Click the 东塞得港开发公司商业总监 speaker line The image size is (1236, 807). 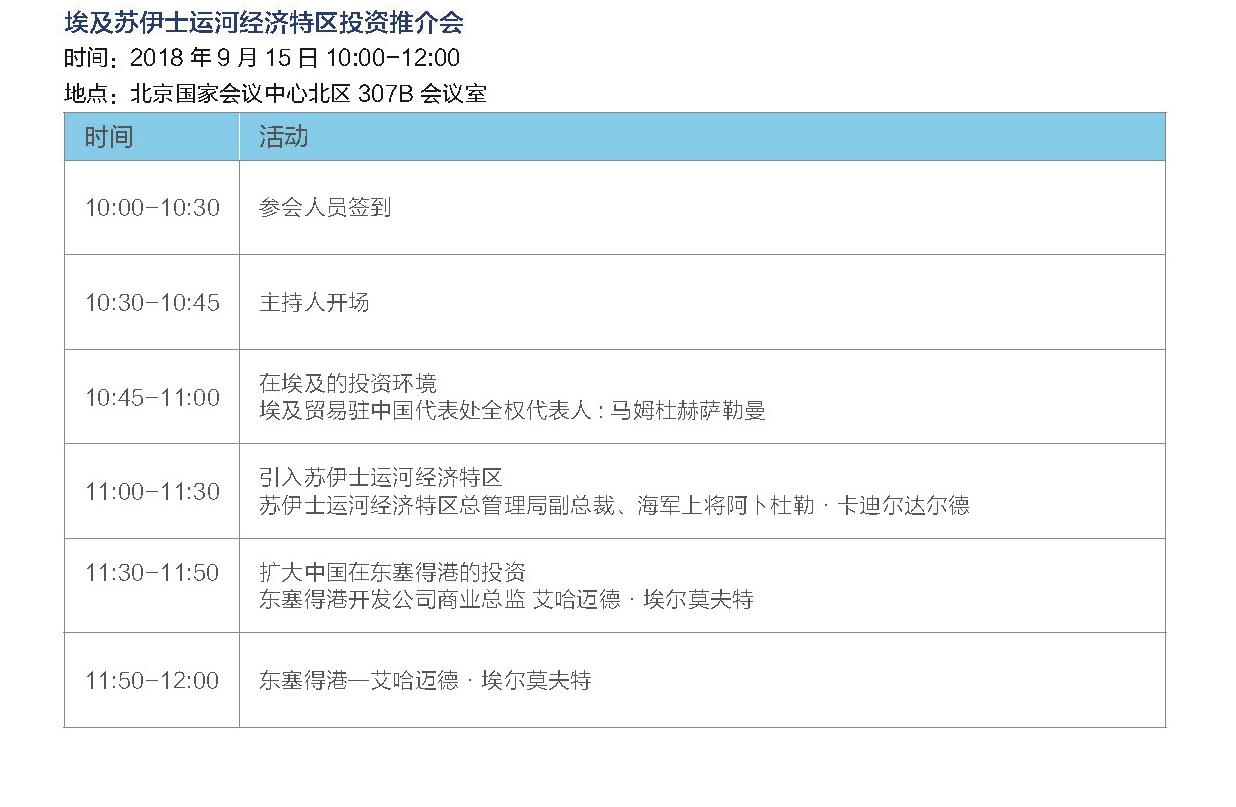point(506,600)
